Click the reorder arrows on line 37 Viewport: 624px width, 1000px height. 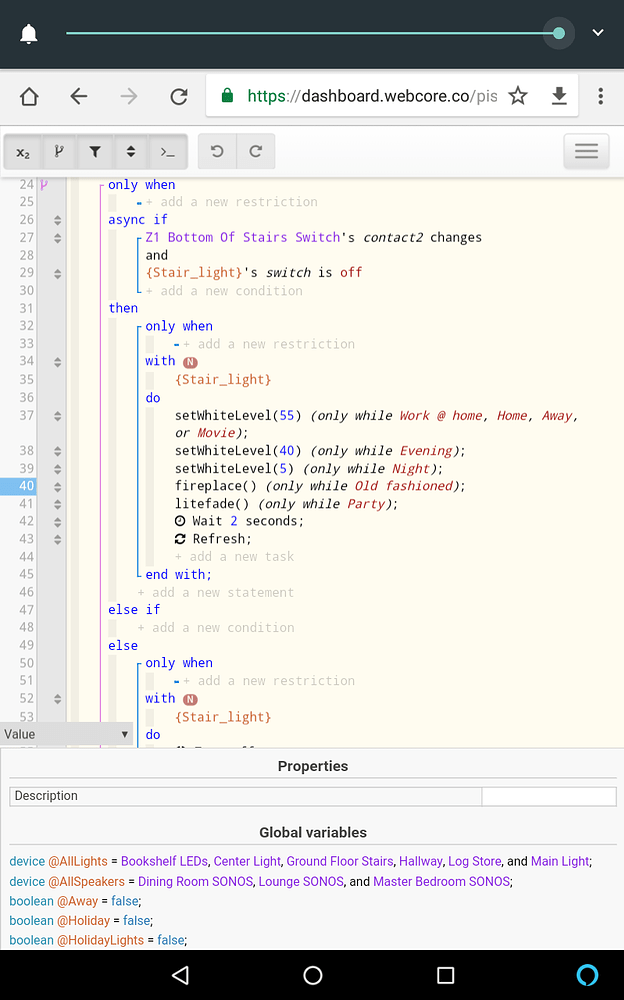[x=57, y=416]
